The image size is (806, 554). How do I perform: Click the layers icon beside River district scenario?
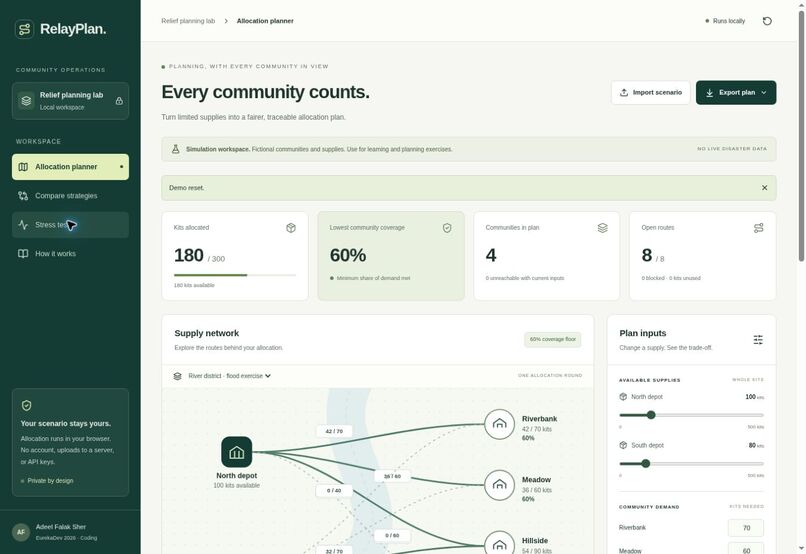(177, 376)
